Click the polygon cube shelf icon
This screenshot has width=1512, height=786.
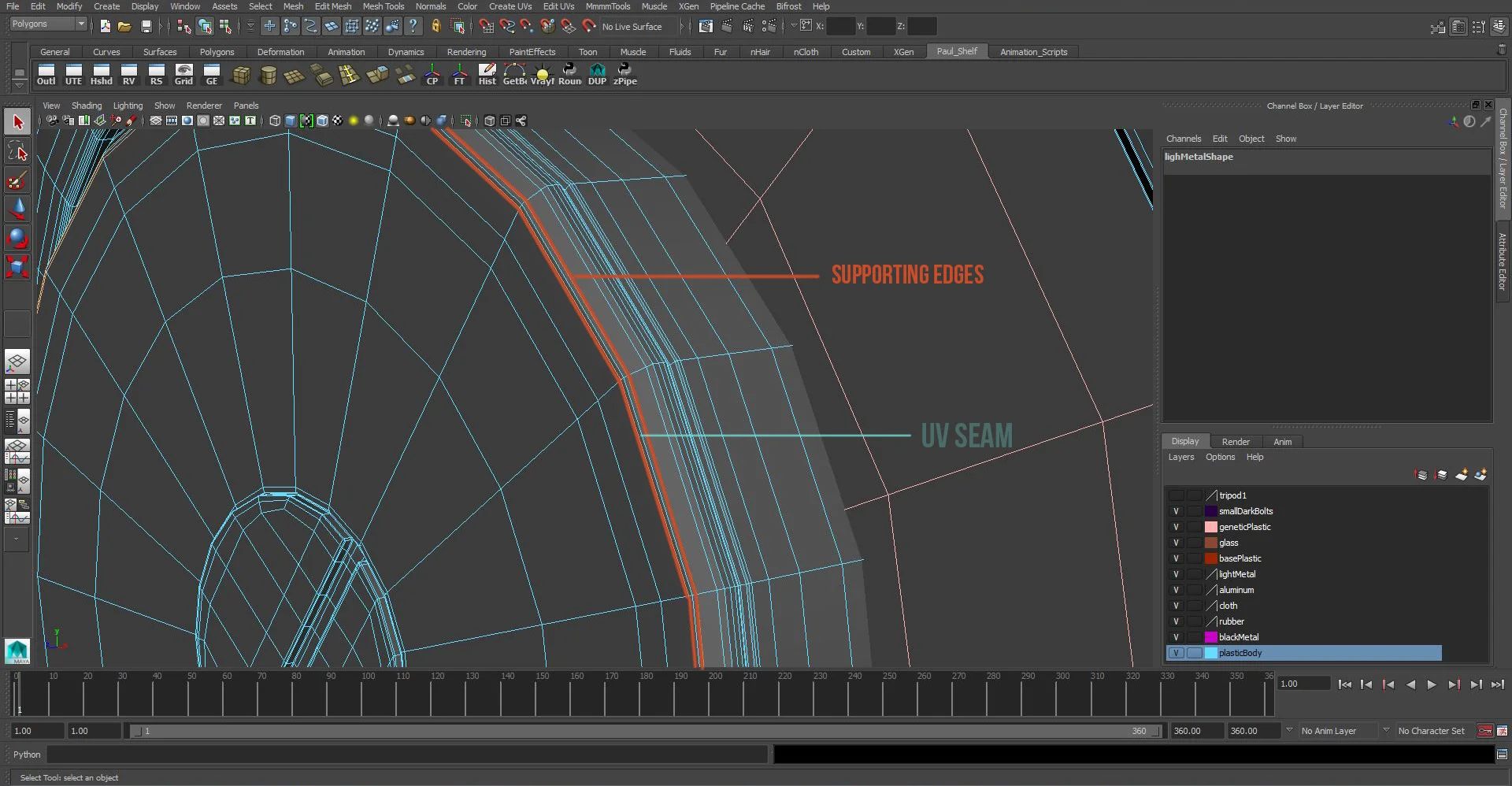point(242,75)
